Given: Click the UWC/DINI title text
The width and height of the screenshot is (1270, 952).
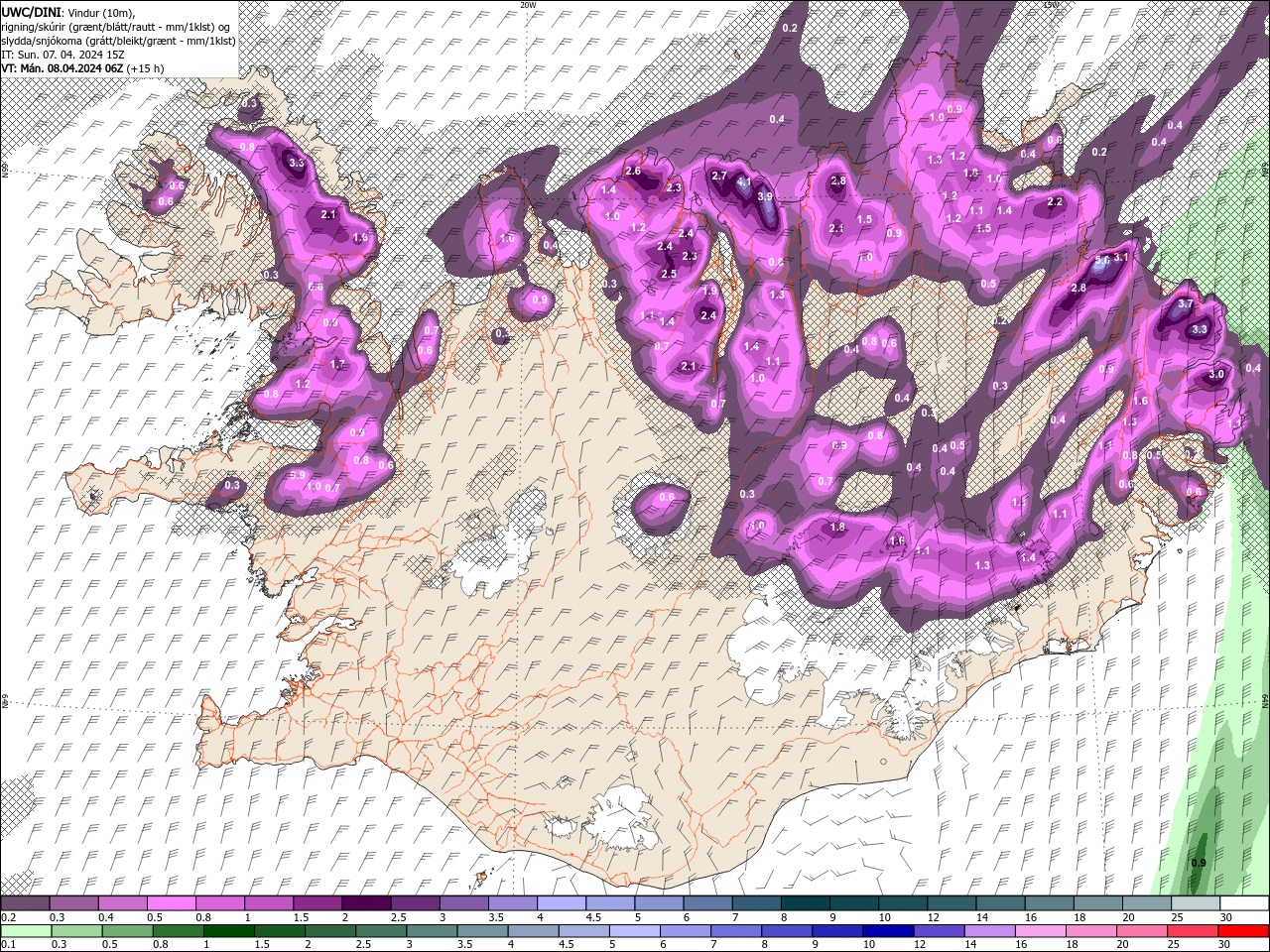Looking at the screenshot, I should click(32, 11).
